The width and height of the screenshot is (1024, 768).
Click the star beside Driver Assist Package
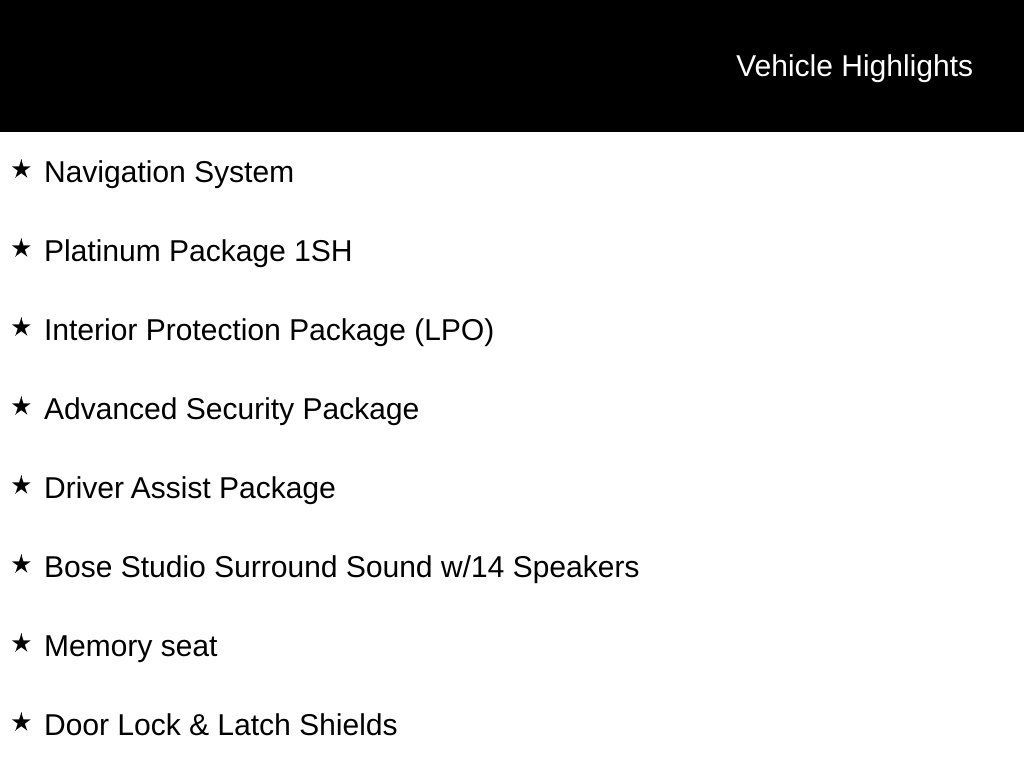(x=21, y=486)
